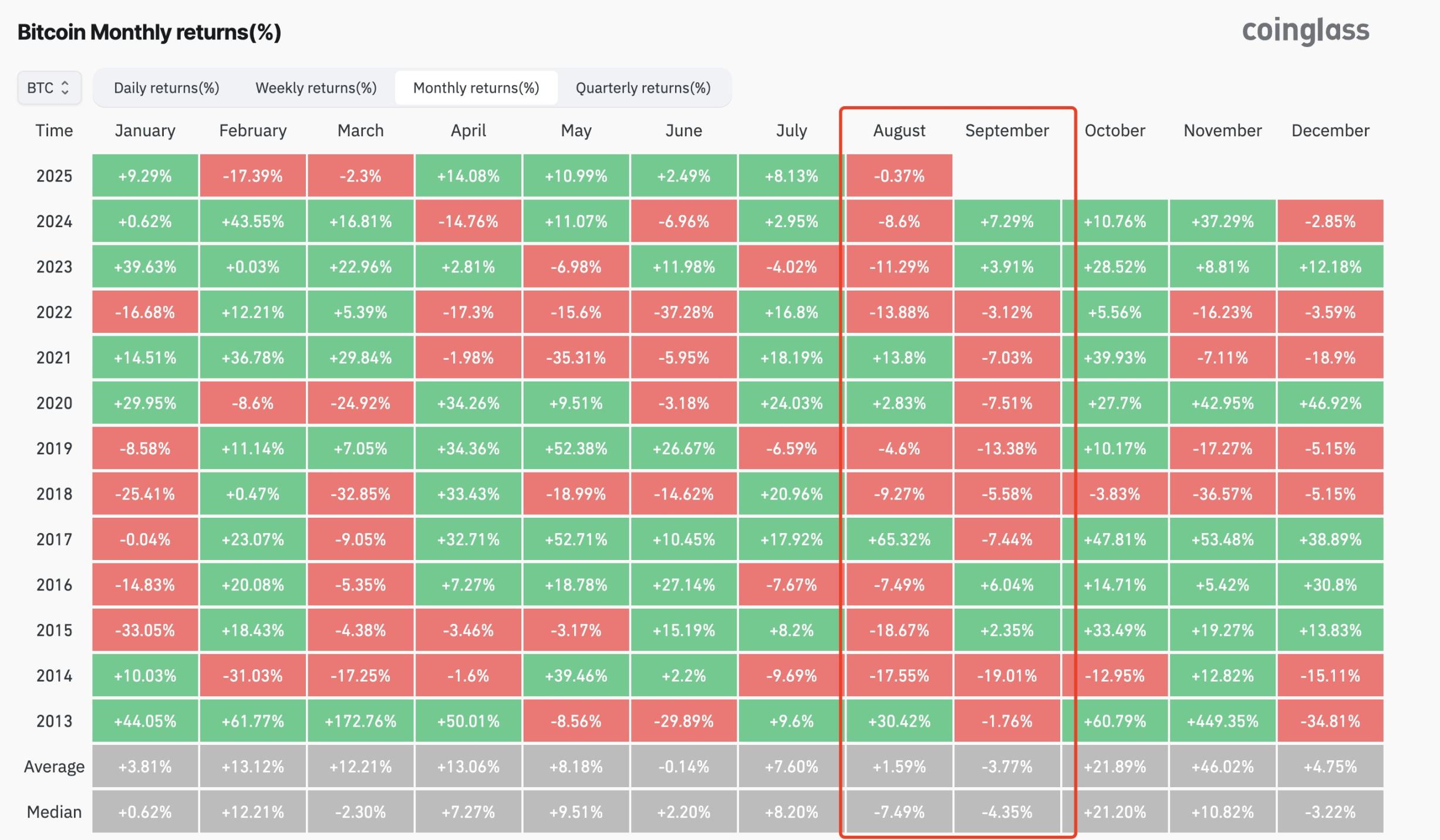Click the September column header
The image size is (1440, 840).
coord(1007,130)
